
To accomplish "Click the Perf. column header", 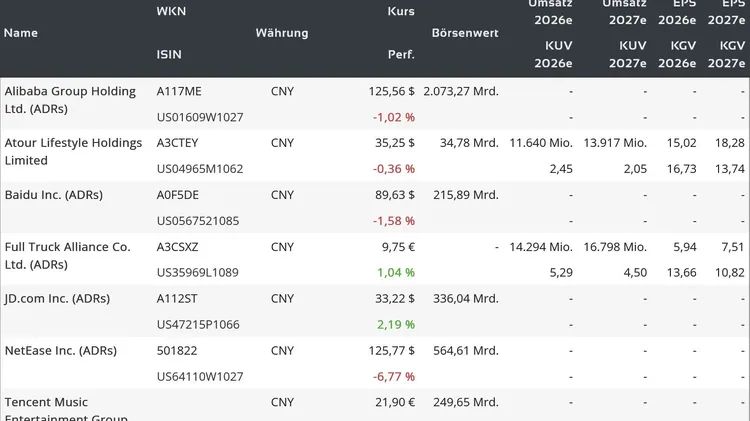I will (x=401, y=55).
